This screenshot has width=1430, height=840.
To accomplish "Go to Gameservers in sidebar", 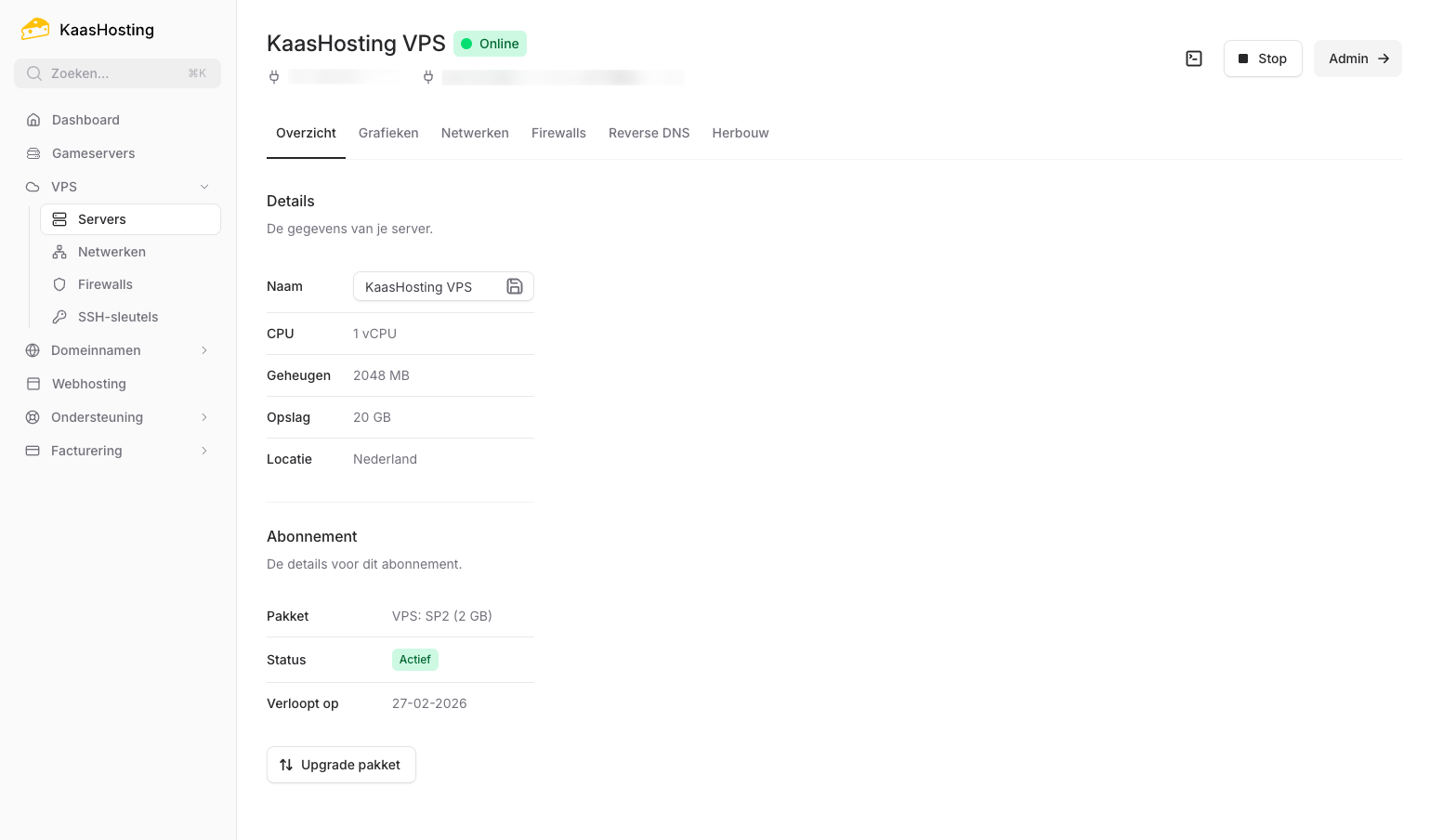I will coord(93,153).
